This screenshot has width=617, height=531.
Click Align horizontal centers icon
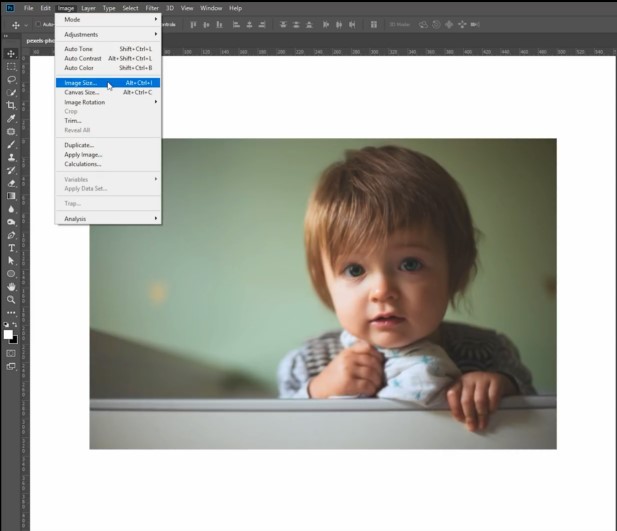click(249, 25)
